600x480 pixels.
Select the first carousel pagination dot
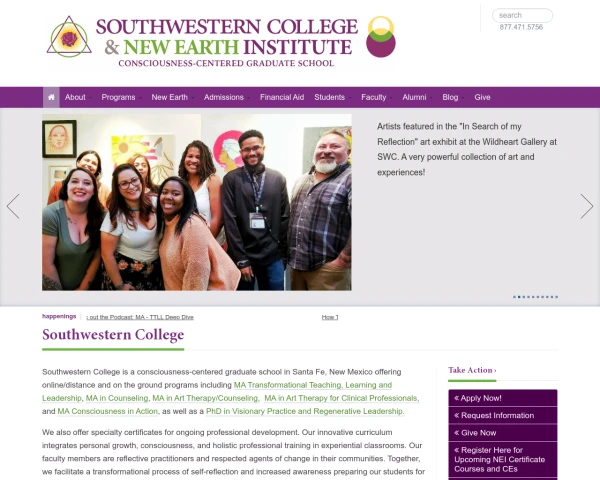(x=514, y=297)
